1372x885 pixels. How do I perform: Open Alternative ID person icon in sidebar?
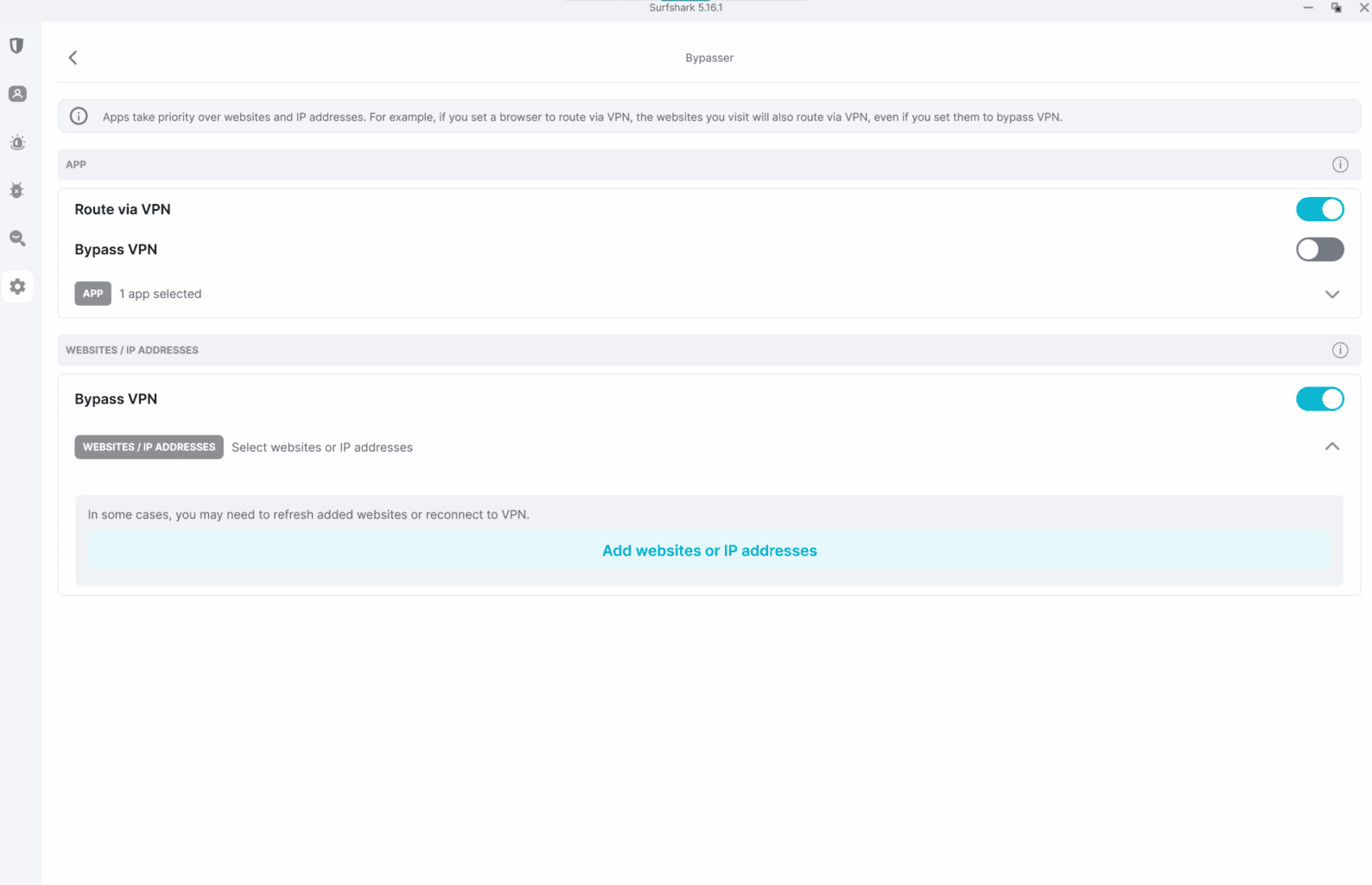tap(17, 94)
